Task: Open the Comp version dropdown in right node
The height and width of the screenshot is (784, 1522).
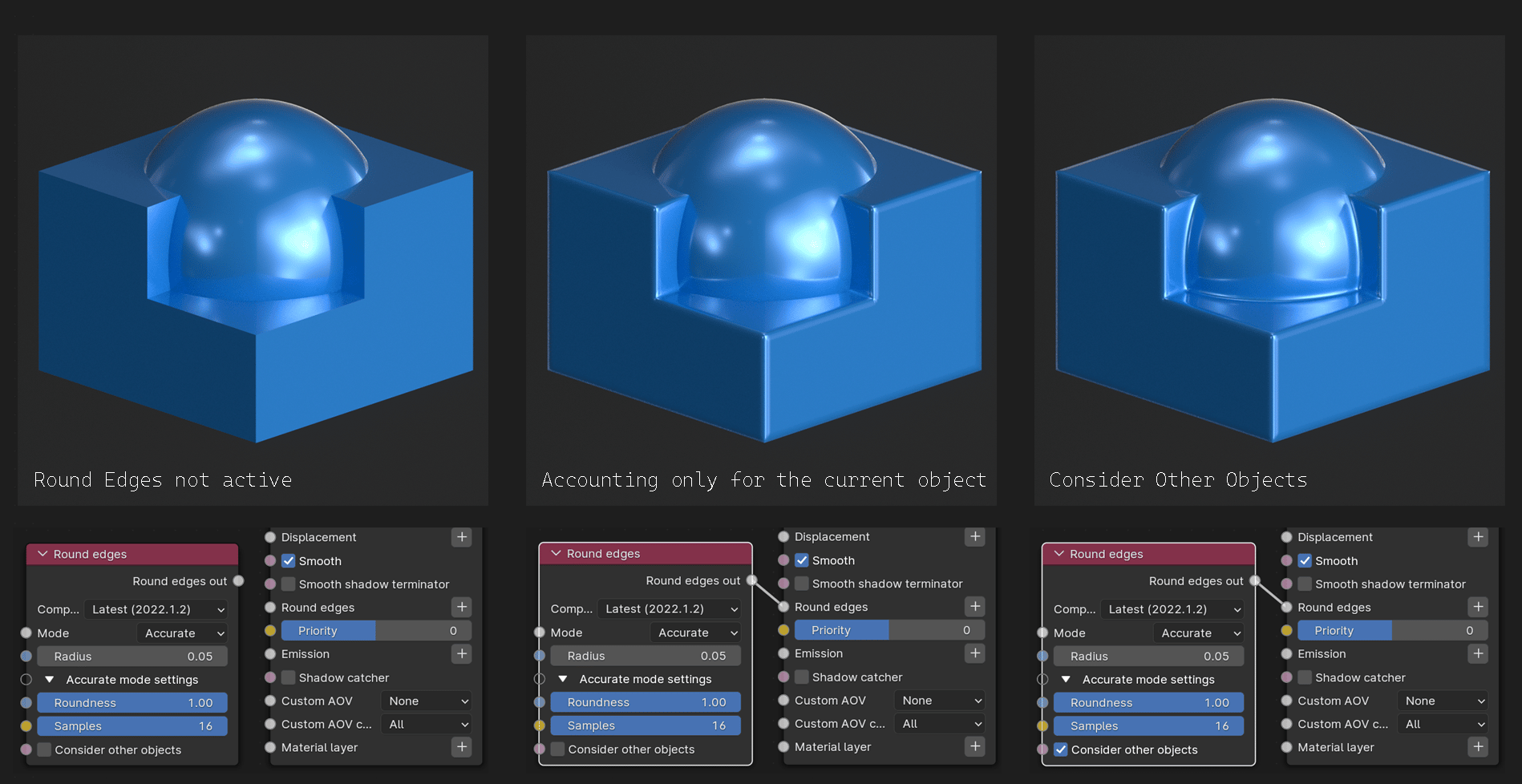Action: 1172,609
